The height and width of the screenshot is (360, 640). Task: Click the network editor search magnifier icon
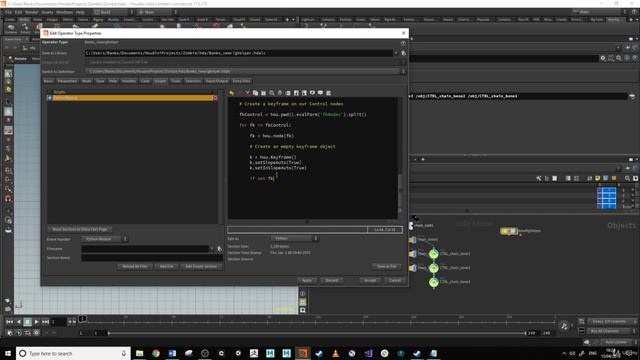[x=627, y=178]
